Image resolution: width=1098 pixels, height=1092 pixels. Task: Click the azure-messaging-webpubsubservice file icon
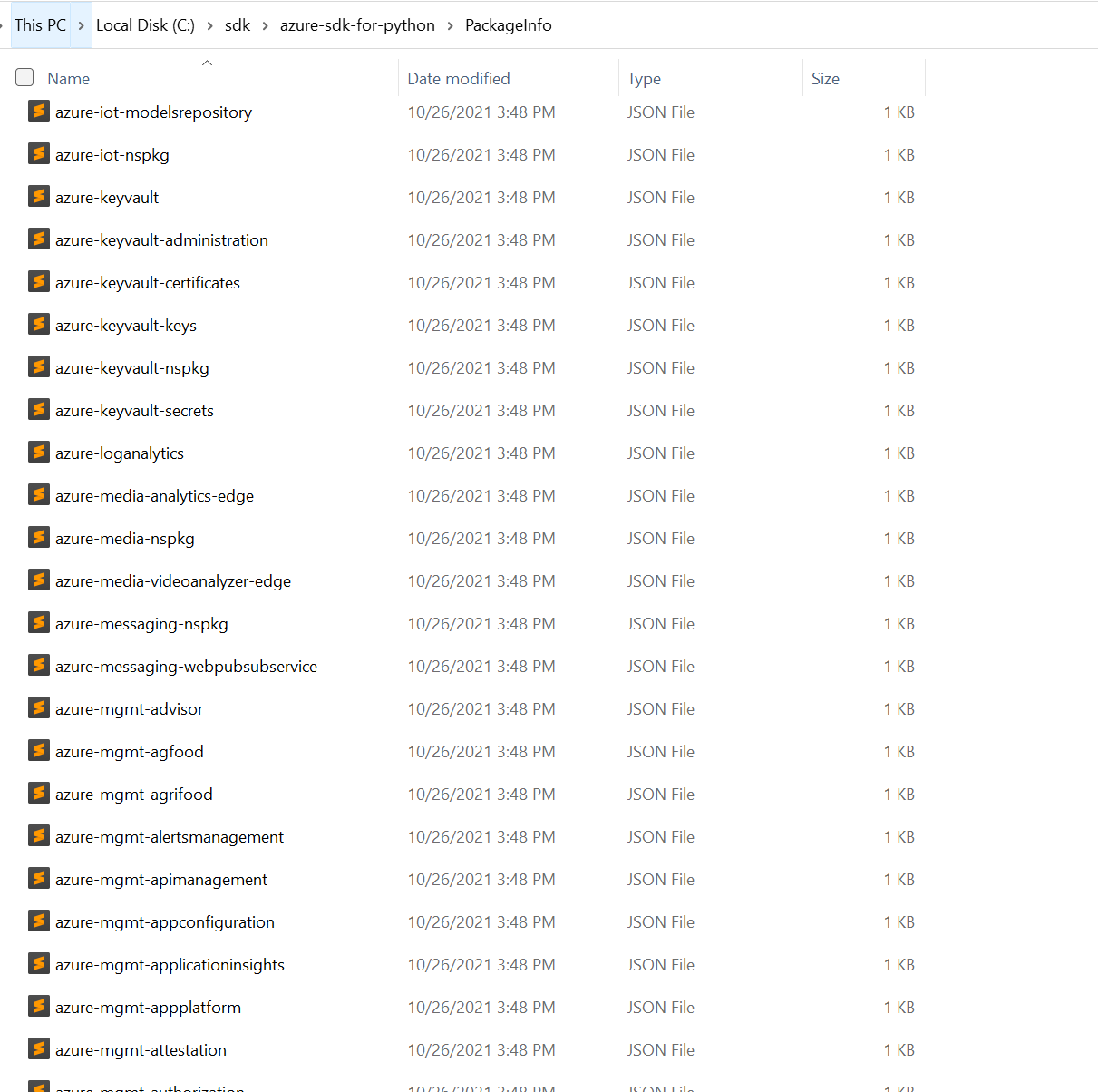[x=39, y=665]
